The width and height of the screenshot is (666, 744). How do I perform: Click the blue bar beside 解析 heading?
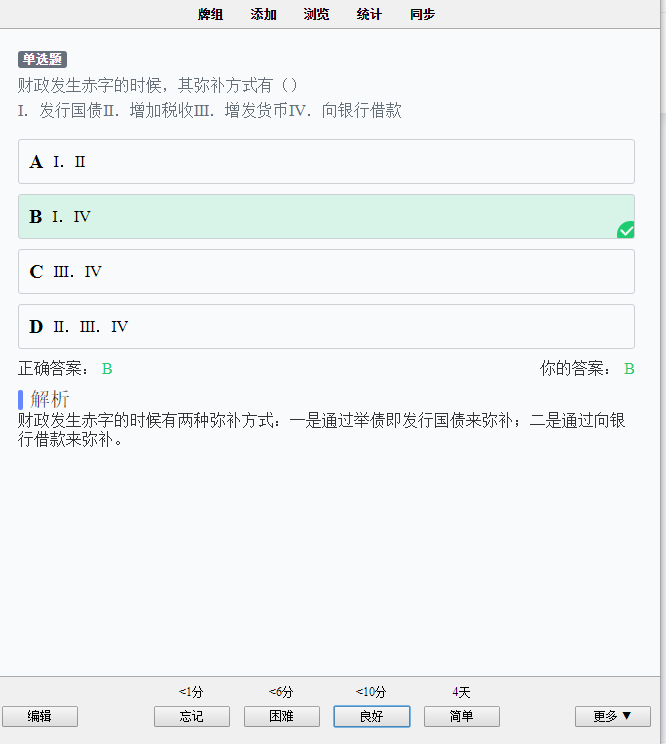pyautogui.click(x=20, y=400)
